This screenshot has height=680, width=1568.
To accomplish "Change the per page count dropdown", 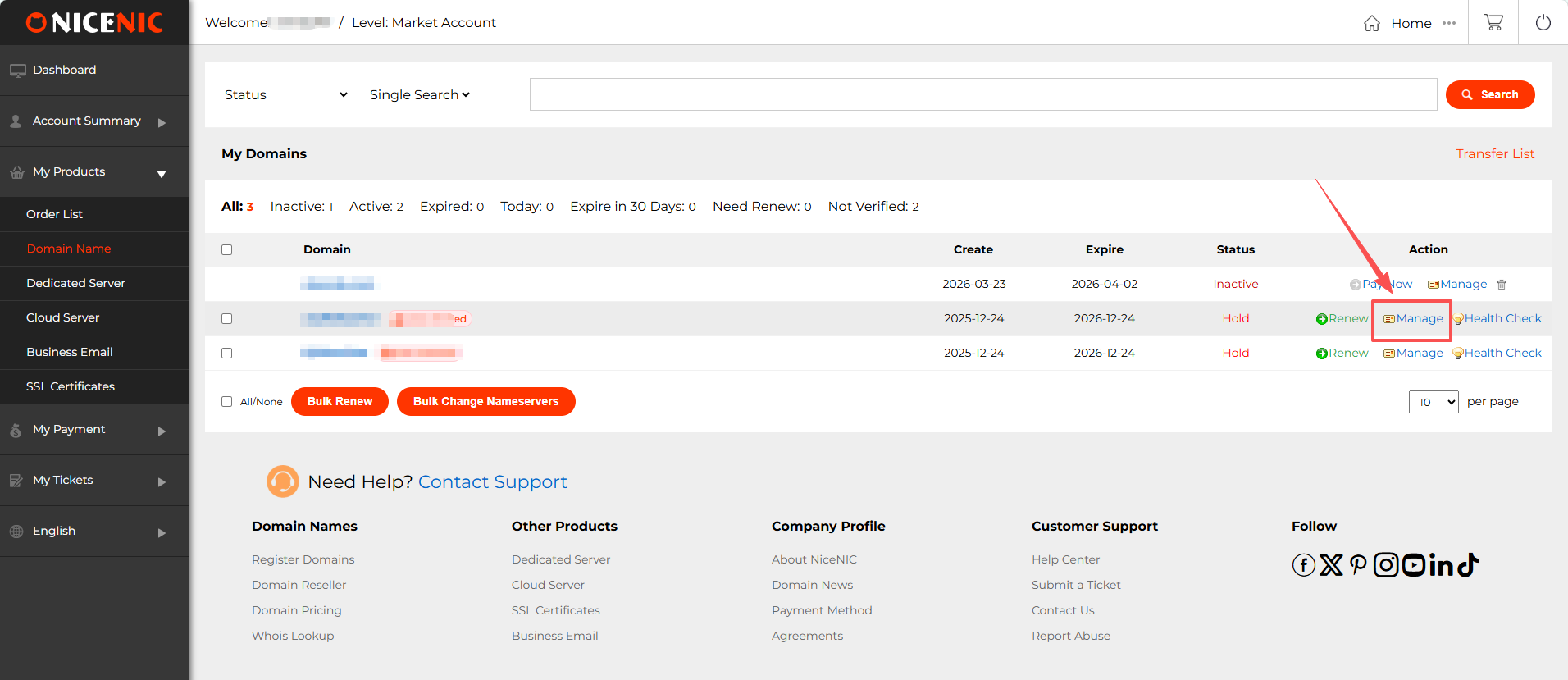I will coord(1433,402).
